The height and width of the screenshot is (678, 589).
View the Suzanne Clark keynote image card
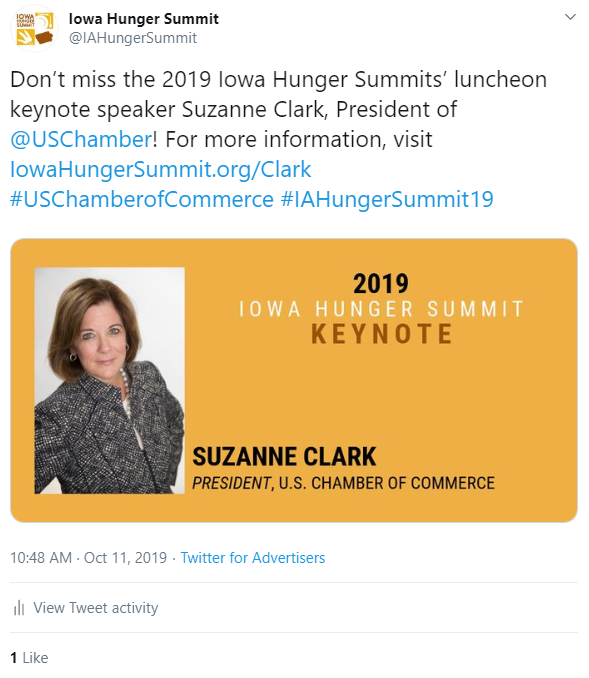294,380
